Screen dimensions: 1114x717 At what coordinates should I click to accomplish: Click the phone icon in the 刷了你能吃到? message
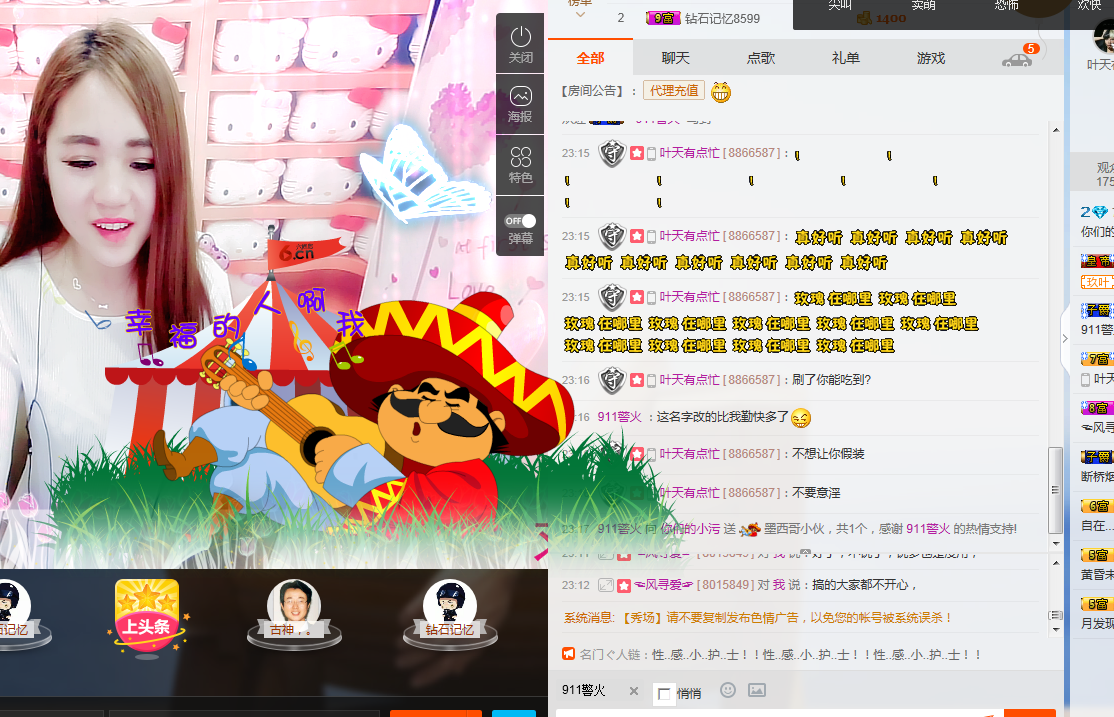click(651, 381)
